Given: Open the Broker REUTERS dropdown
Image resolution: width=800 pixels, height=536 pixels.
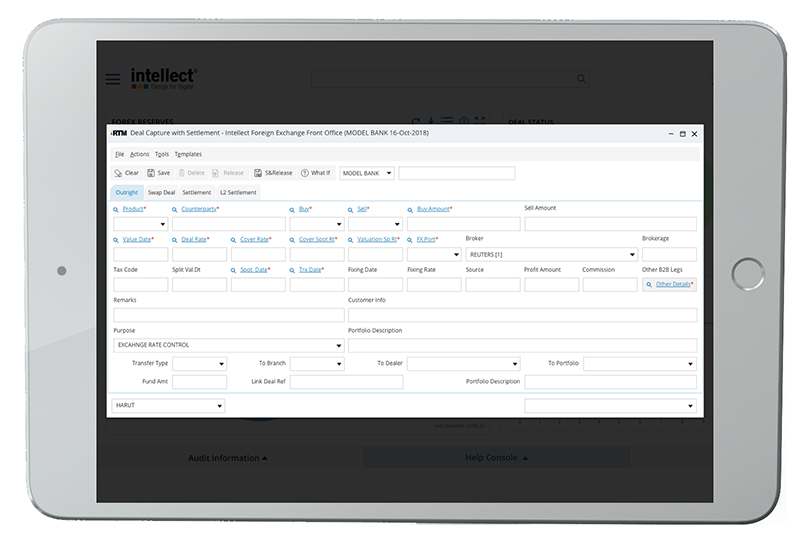Looking at the screenshot, I should point(552,254).
